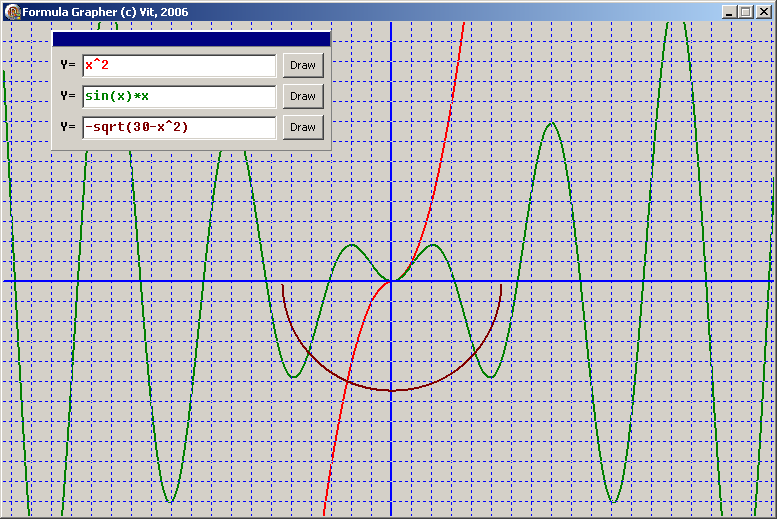Click the dark red semicircle curve's bottom
Viewport: 777px width, 519px height.
(391, 390)
